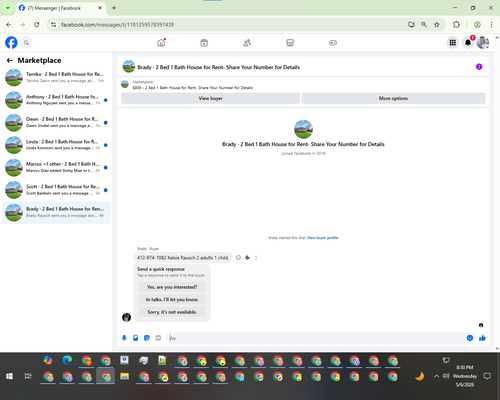The image size is (500, 400).
Task: Open the Facebook search icon
Action: tap(26, 43)
